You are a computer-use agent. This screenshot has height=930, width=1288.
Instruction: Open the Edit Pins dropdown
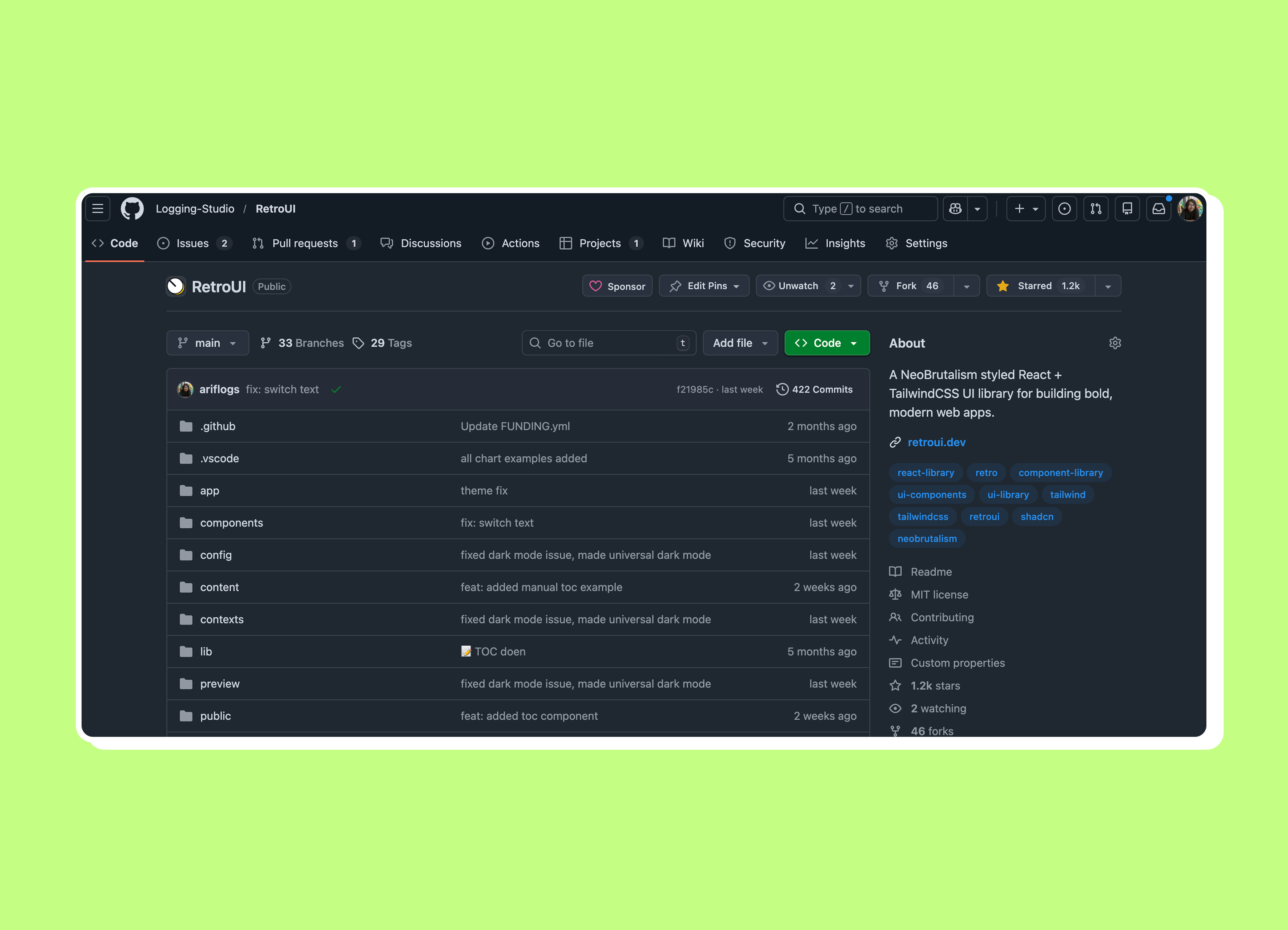tap(704, 285)
